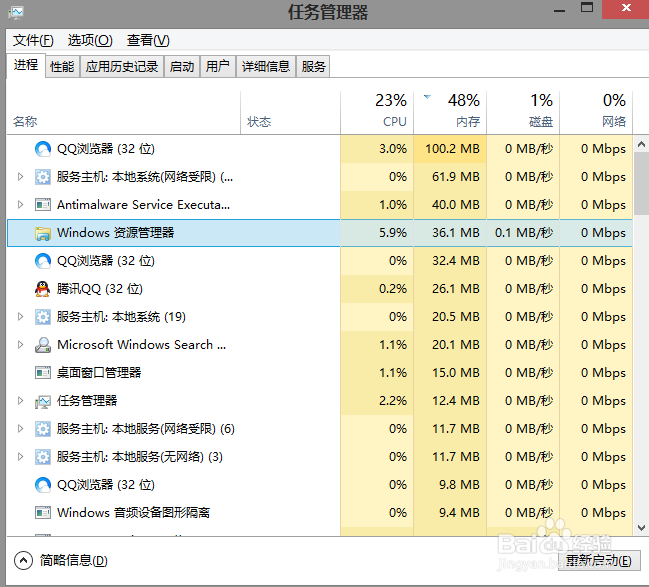Sort by the 内存 column header
This screenshot has width=649, height=587.
click(450, 113)
